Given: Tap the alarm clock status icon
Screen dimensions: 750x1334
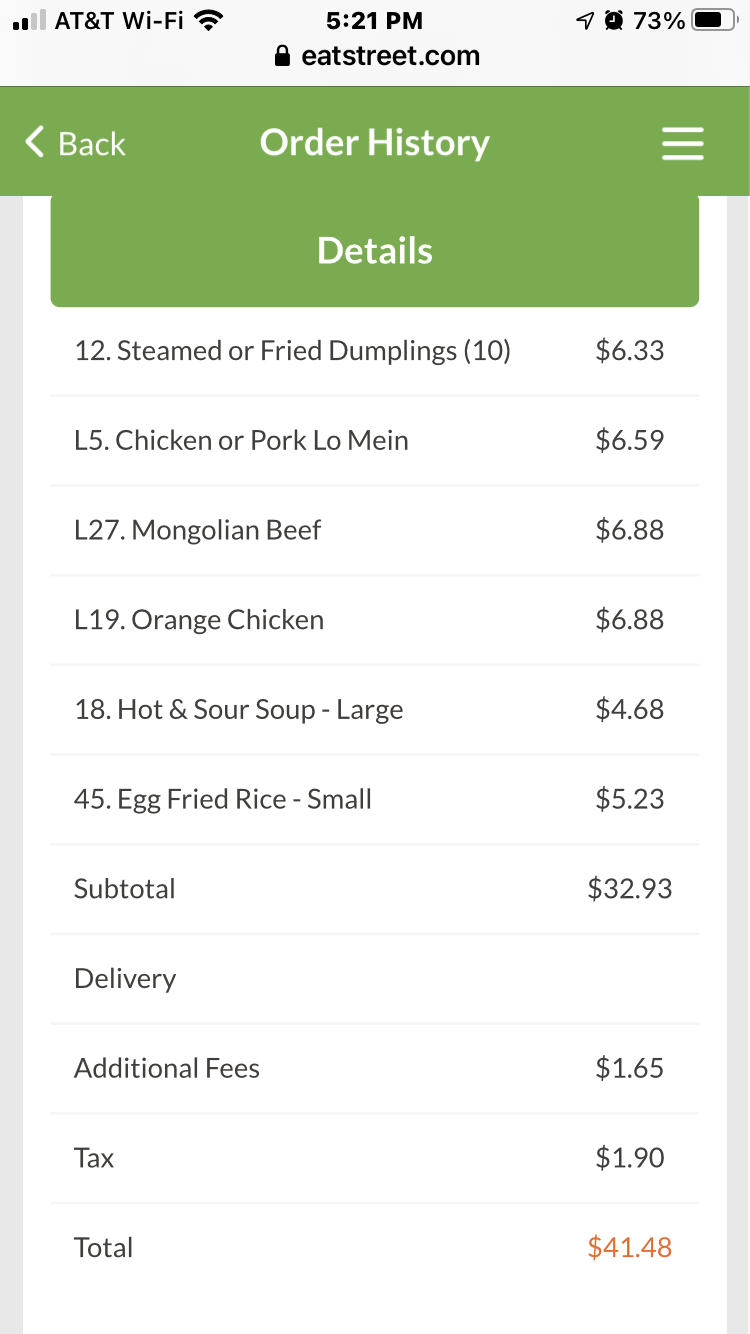Looking at the screenshot, I should (615, 20).
